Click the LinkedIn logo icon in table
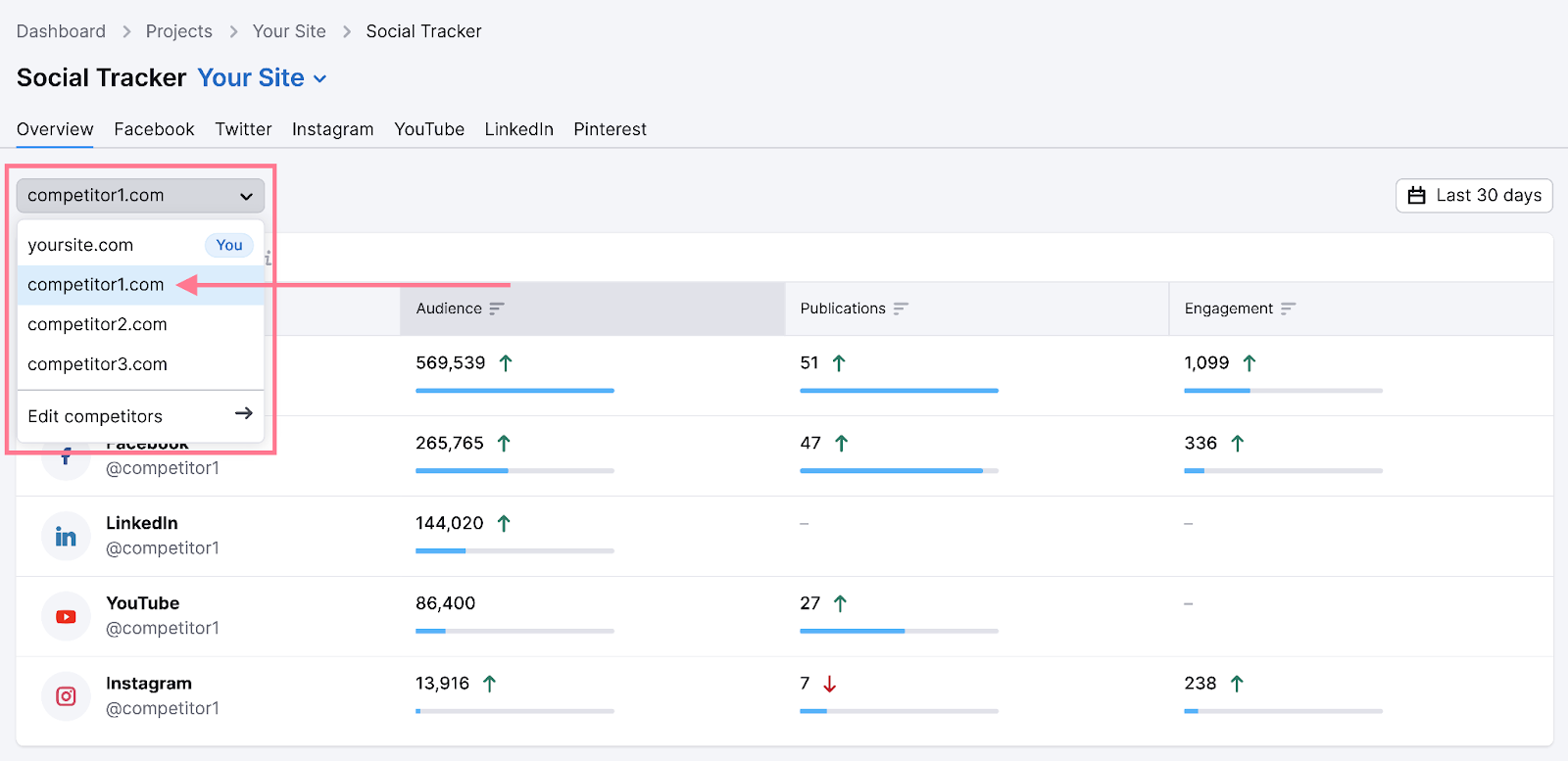This screenshot has width=1568, height=761. tap(66, 537)
